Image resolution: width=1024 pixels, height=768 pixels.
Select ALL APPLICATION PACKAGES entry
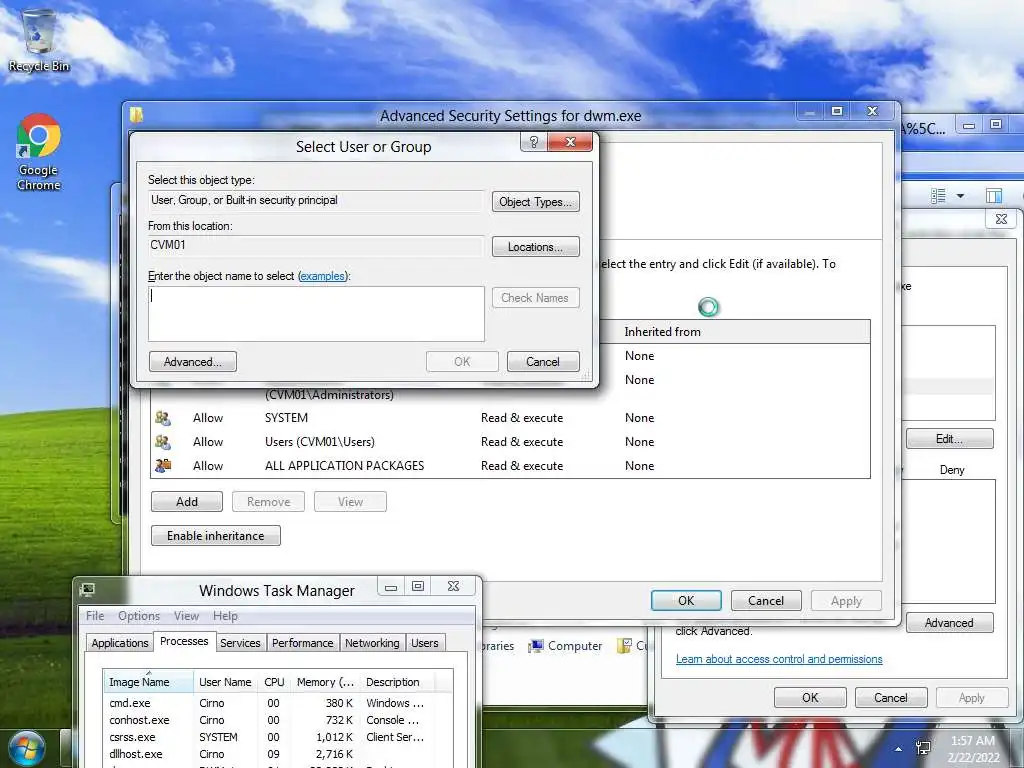click(x=509, y=466)
